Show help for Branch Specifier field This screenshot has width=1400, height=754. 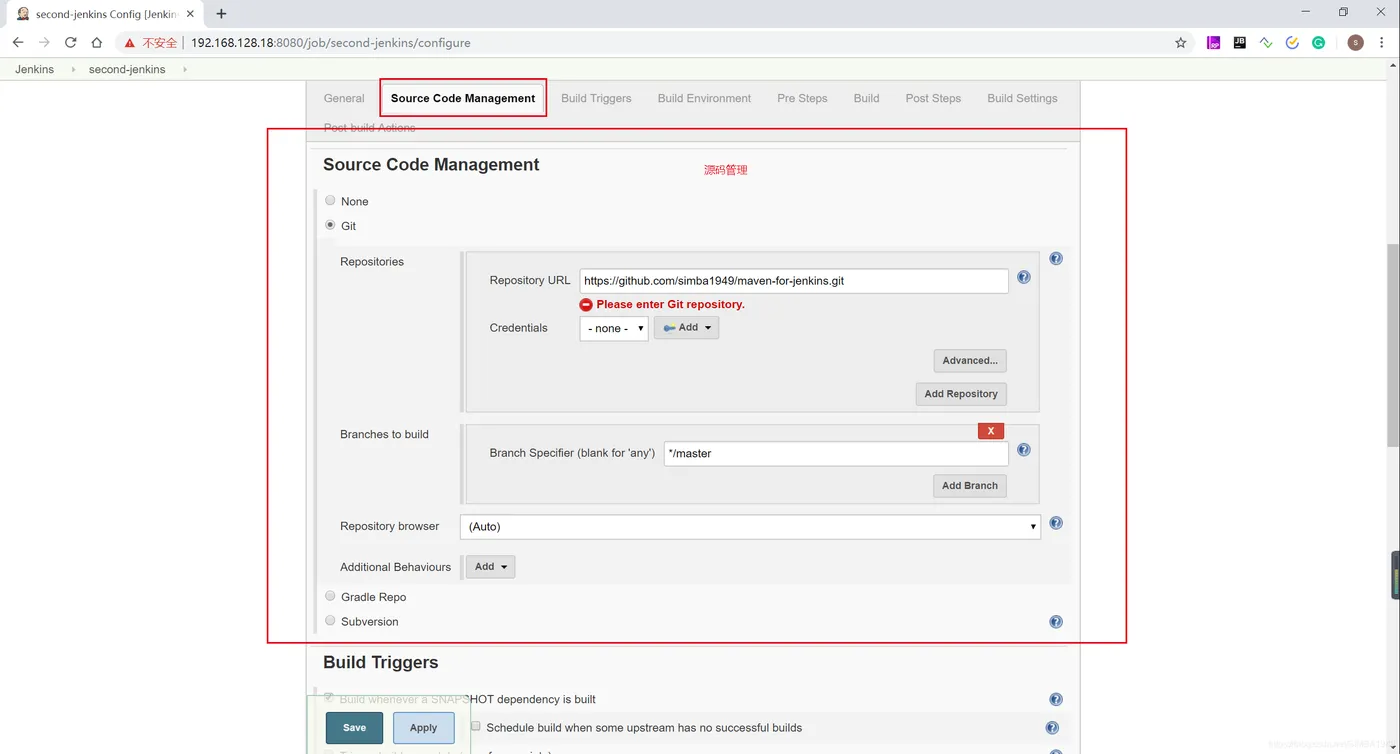click(1024, 450)
